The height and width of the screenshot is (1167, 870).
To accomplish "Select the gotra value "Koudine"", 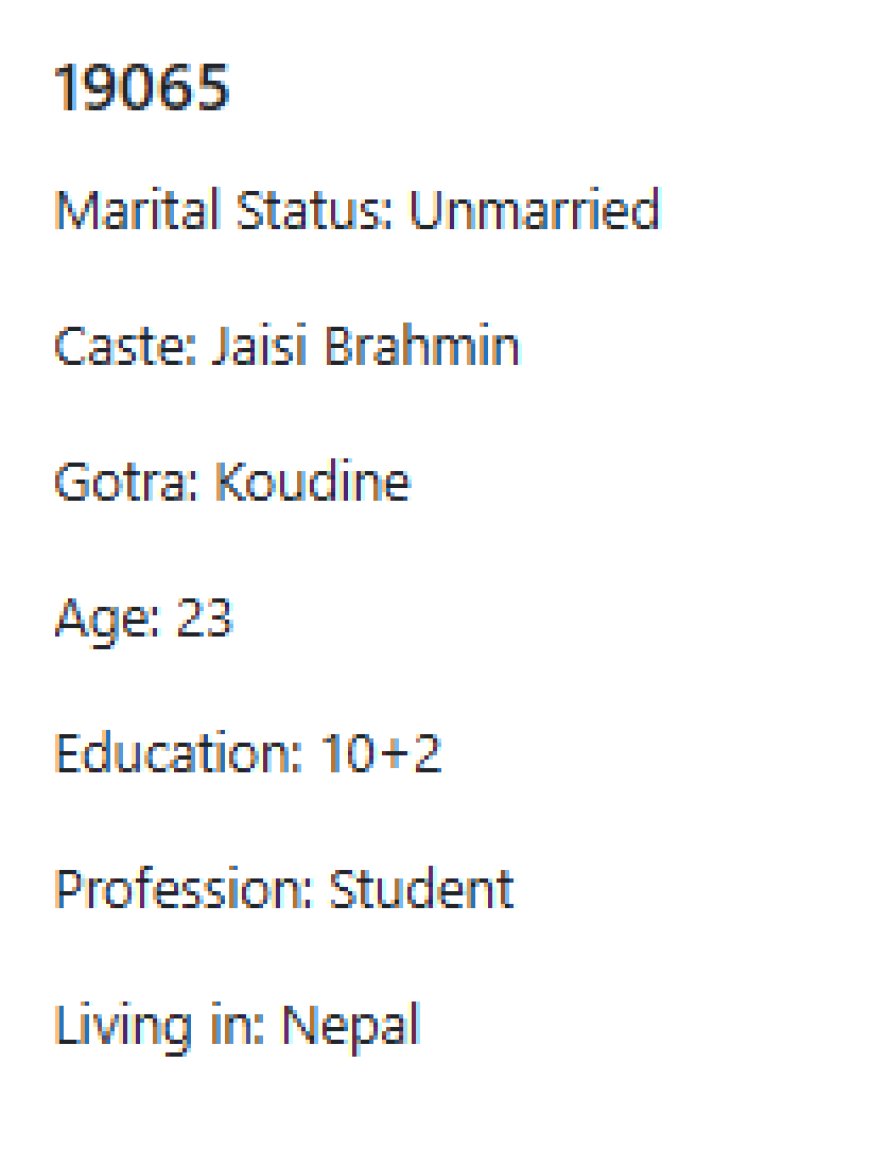I will (312, 483).
